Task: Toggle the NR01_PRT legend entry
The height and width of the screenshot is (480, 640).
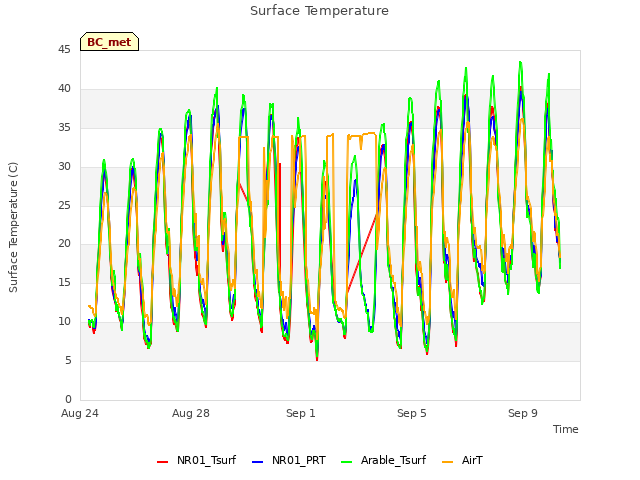Action: click(x=289, y=460)
